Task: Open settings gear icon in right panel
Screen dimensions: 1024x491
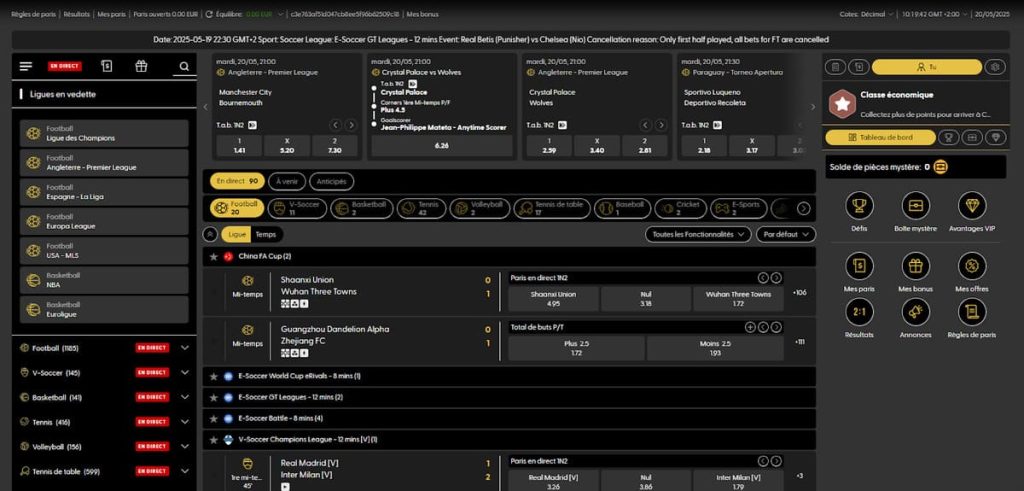Action: [995, 67]
